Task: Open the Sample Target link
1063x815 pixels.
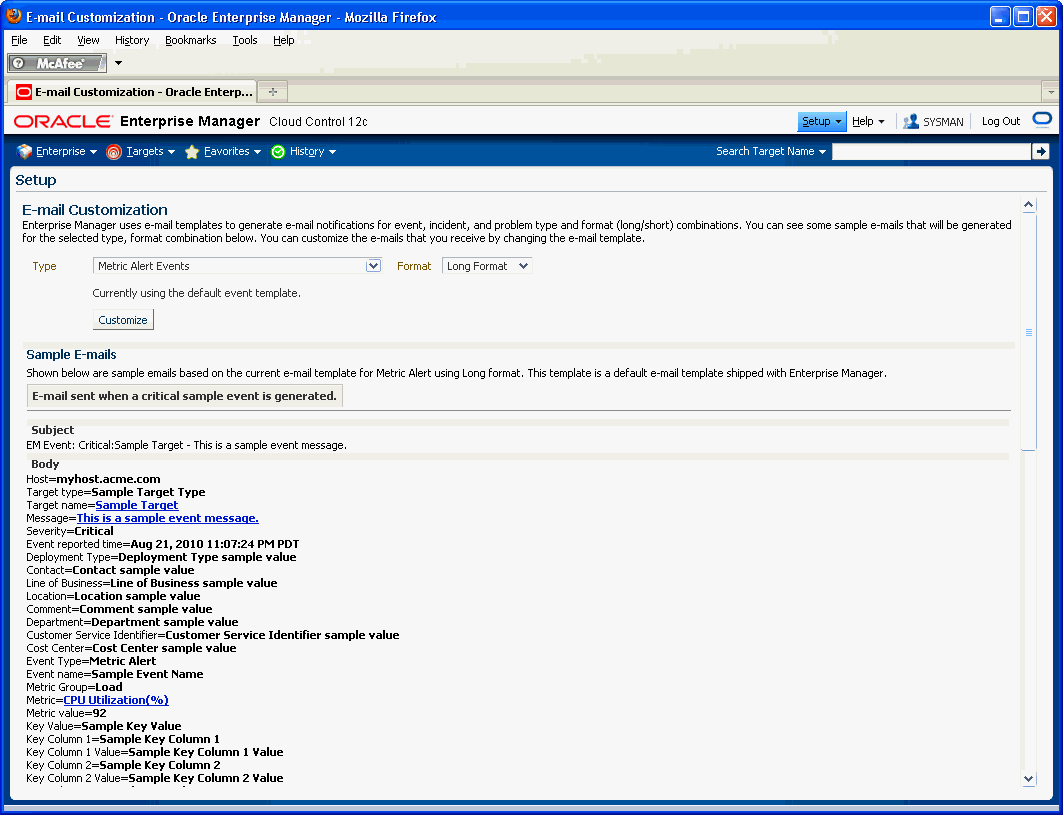Action: [137, 505]
